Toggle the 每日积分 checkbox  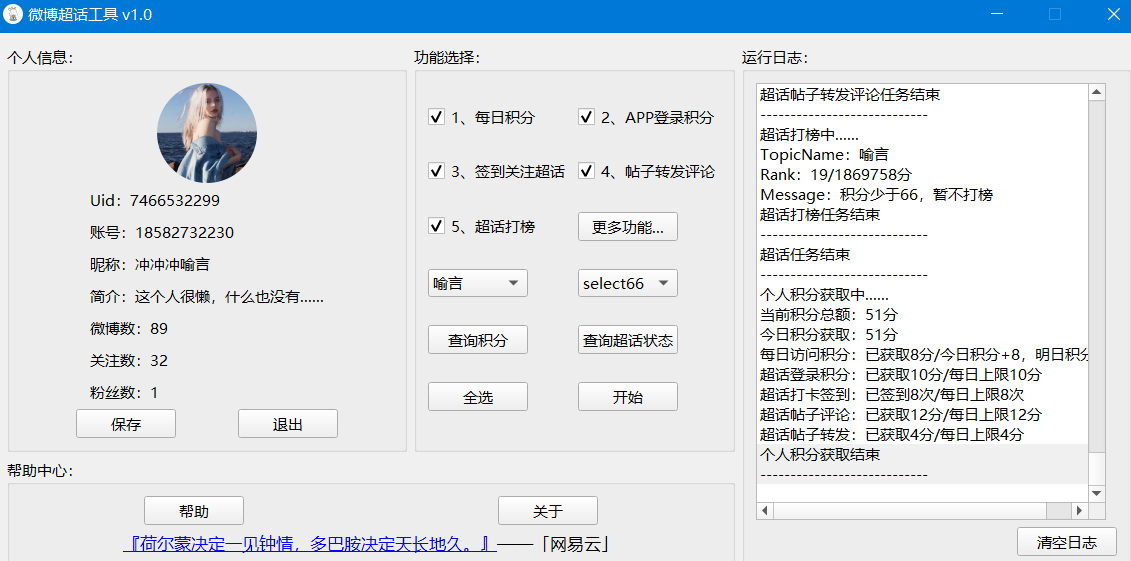tap(436, 117)
